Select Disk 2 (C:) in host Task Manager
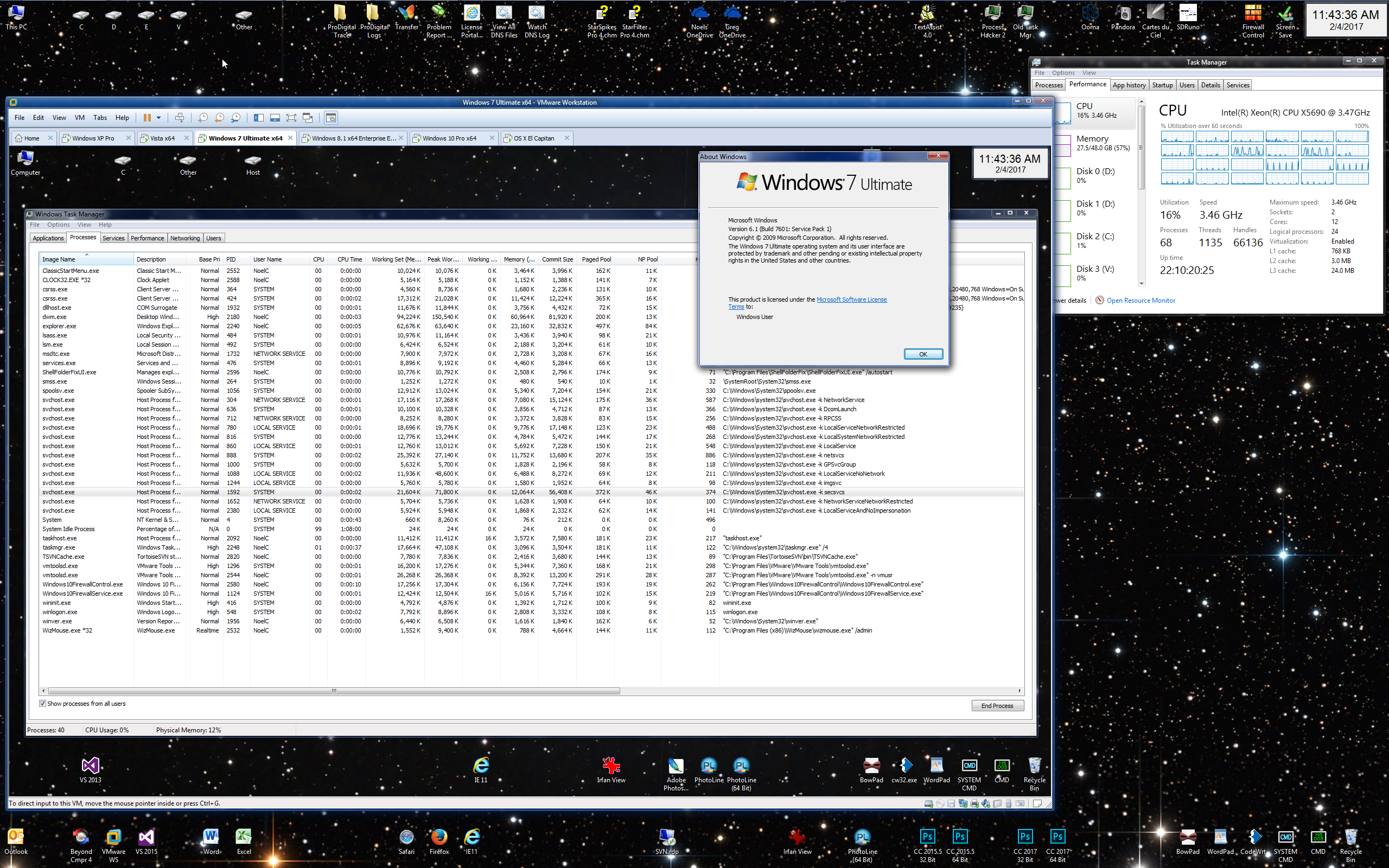This screenshot has width=1389, height=868. [x=1095, y=240]
